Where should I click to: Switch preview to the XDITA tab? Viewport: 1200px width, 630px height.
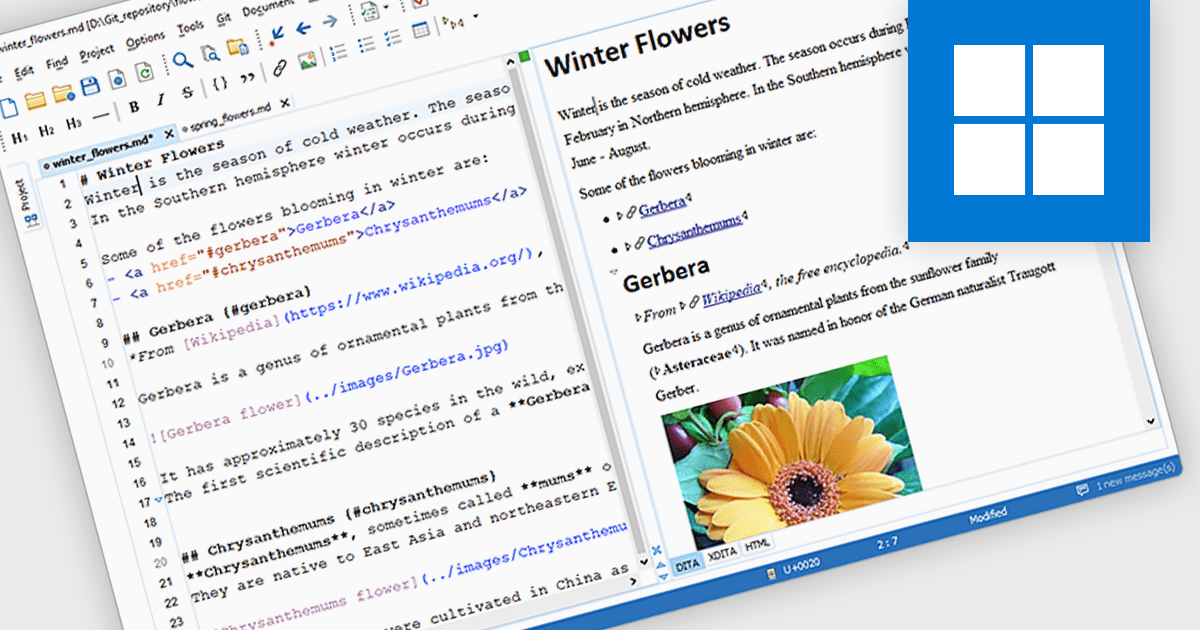pos(720,554)
